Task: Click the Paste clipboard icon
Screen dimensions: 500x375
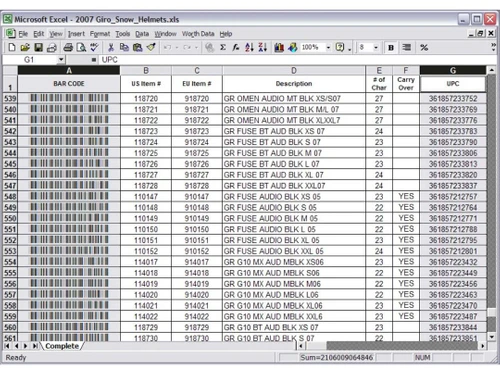Action: 137,47
